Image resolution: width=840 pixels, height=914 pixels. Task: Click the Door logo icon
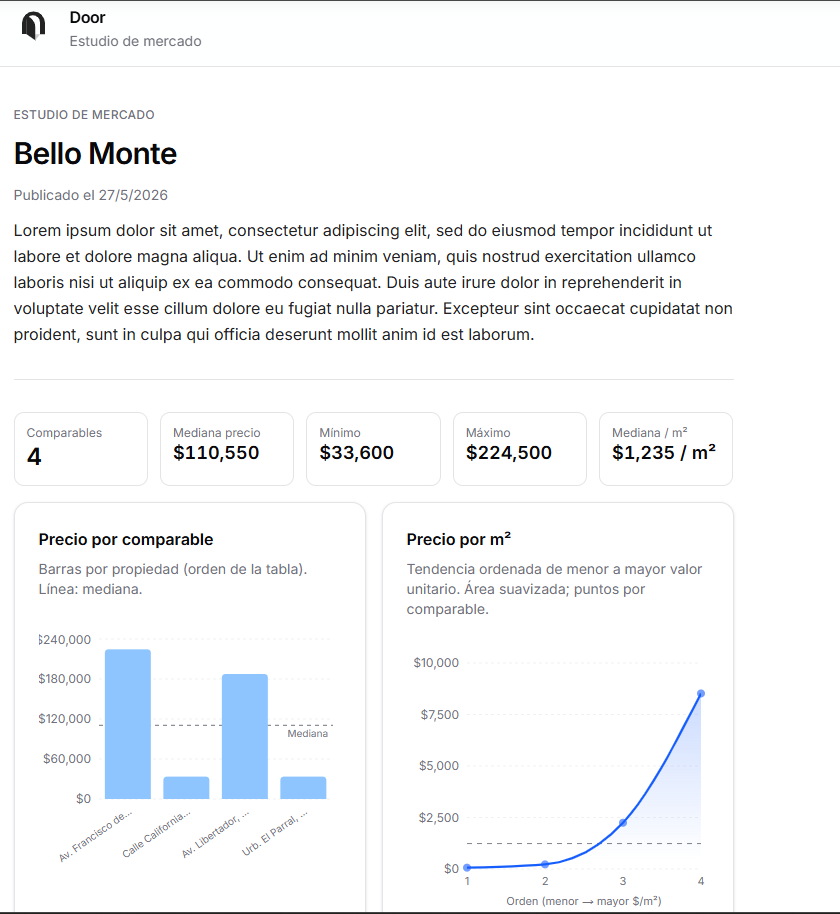33,26
